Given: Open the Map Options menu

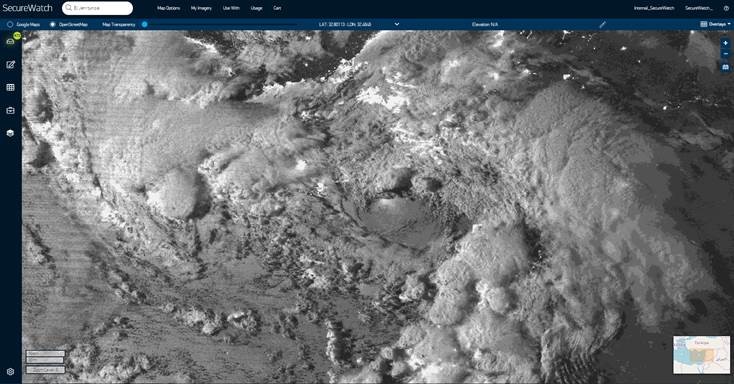Looking at the screenshot, I should click(x=169, y=8).
